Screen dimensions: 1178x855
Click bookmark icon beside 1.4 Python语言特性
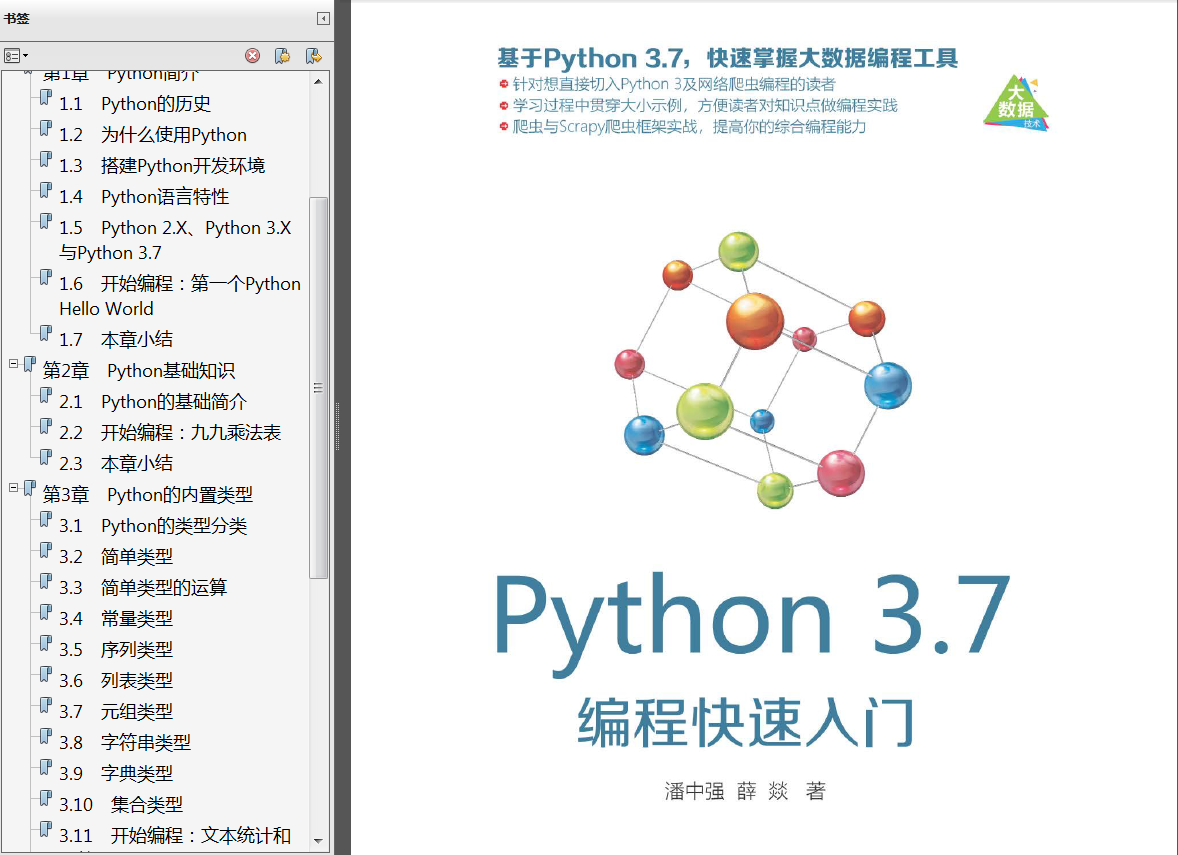click(46, 191)
